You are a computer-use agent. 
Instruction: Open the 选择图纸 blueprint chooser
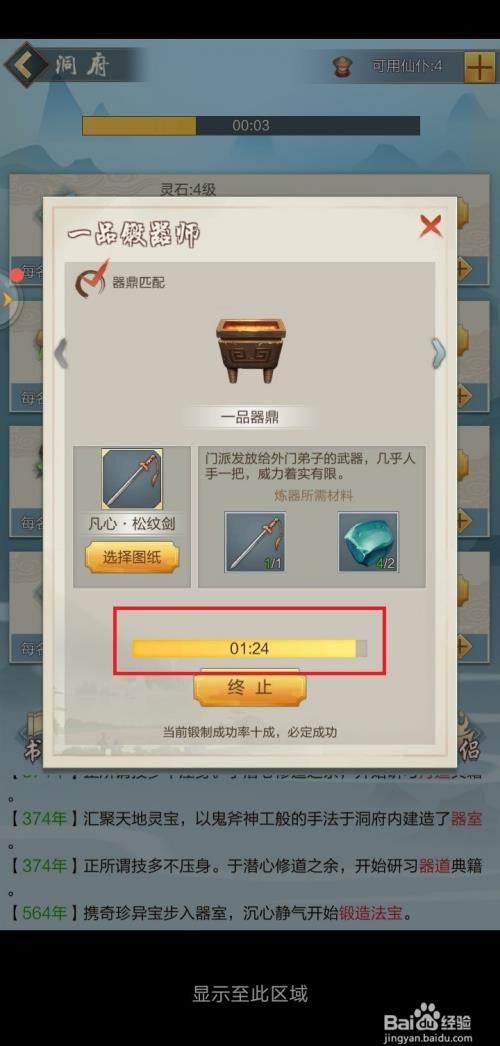coord(132,558)
